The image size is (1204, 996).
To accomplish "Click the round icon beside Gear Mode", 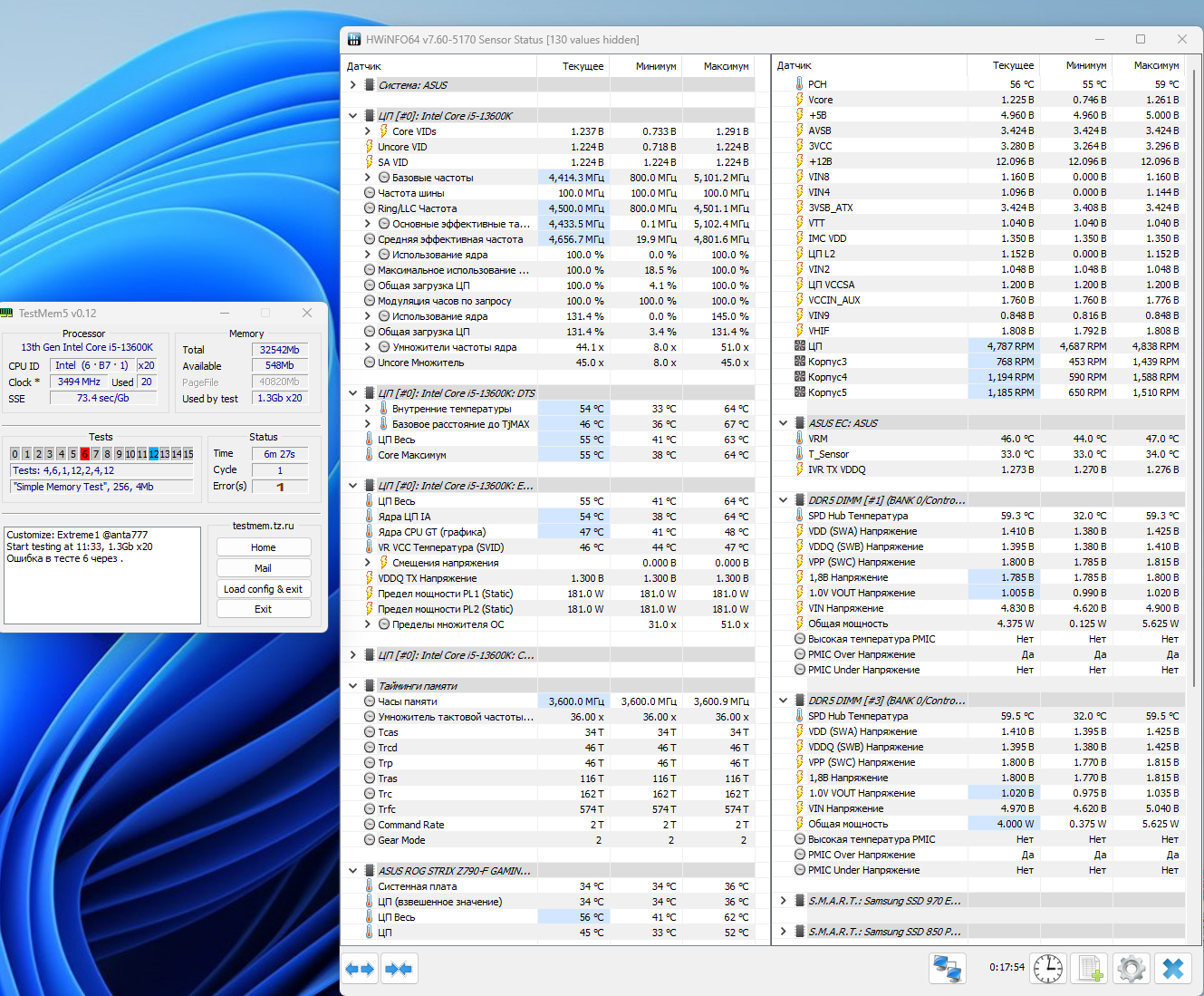I will click(x=370, y=840).
